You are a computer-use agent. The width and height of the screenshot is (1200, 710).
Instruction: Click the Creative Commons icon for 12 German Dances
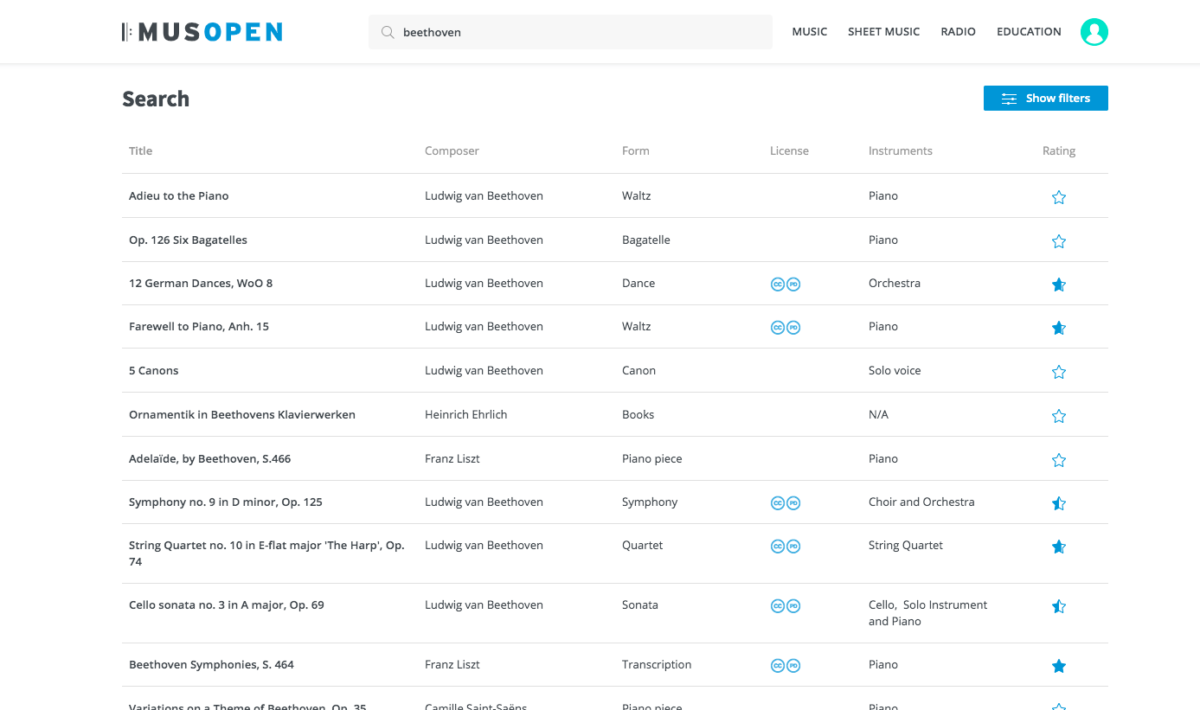point(777,284)
